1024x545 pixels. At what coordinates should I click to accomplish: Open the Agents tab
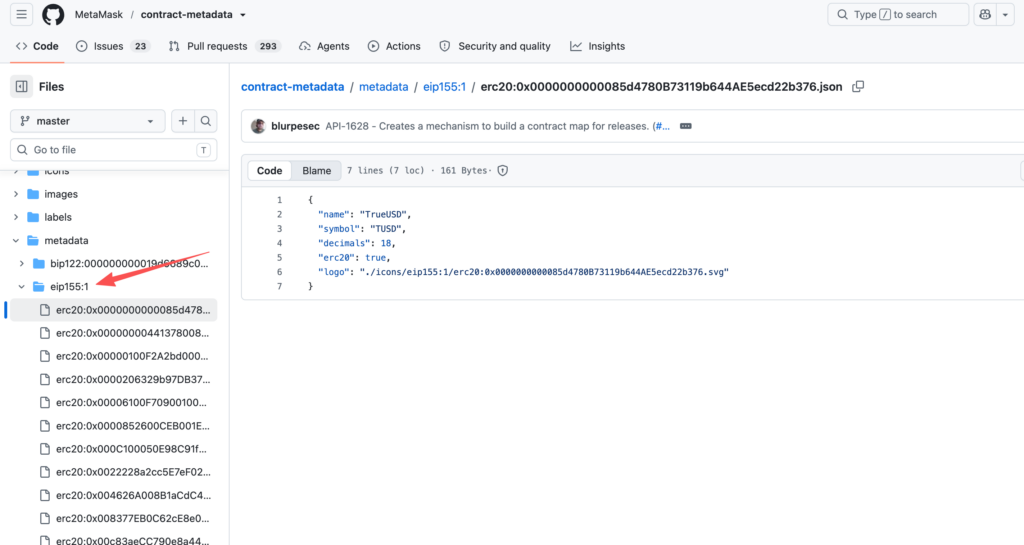tap(325, 46)
